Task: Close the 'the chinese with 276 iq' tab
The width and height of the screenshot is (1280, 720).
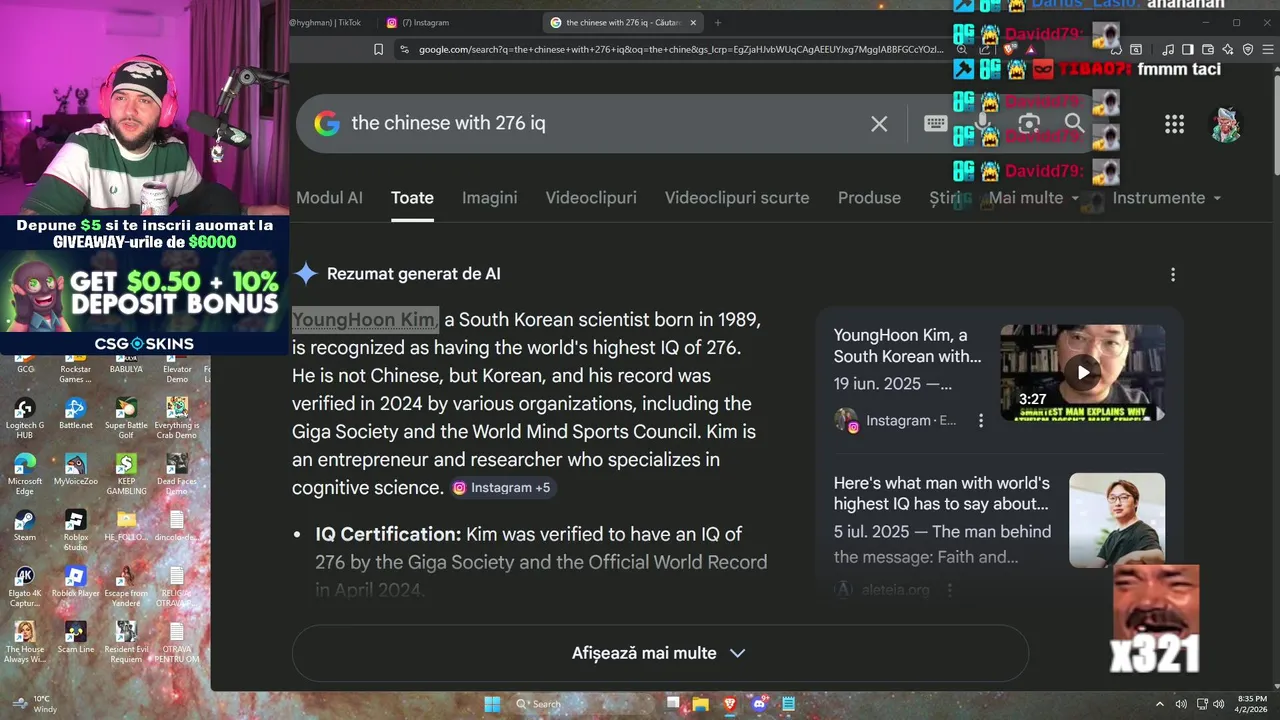Action: tap(693, 22)
